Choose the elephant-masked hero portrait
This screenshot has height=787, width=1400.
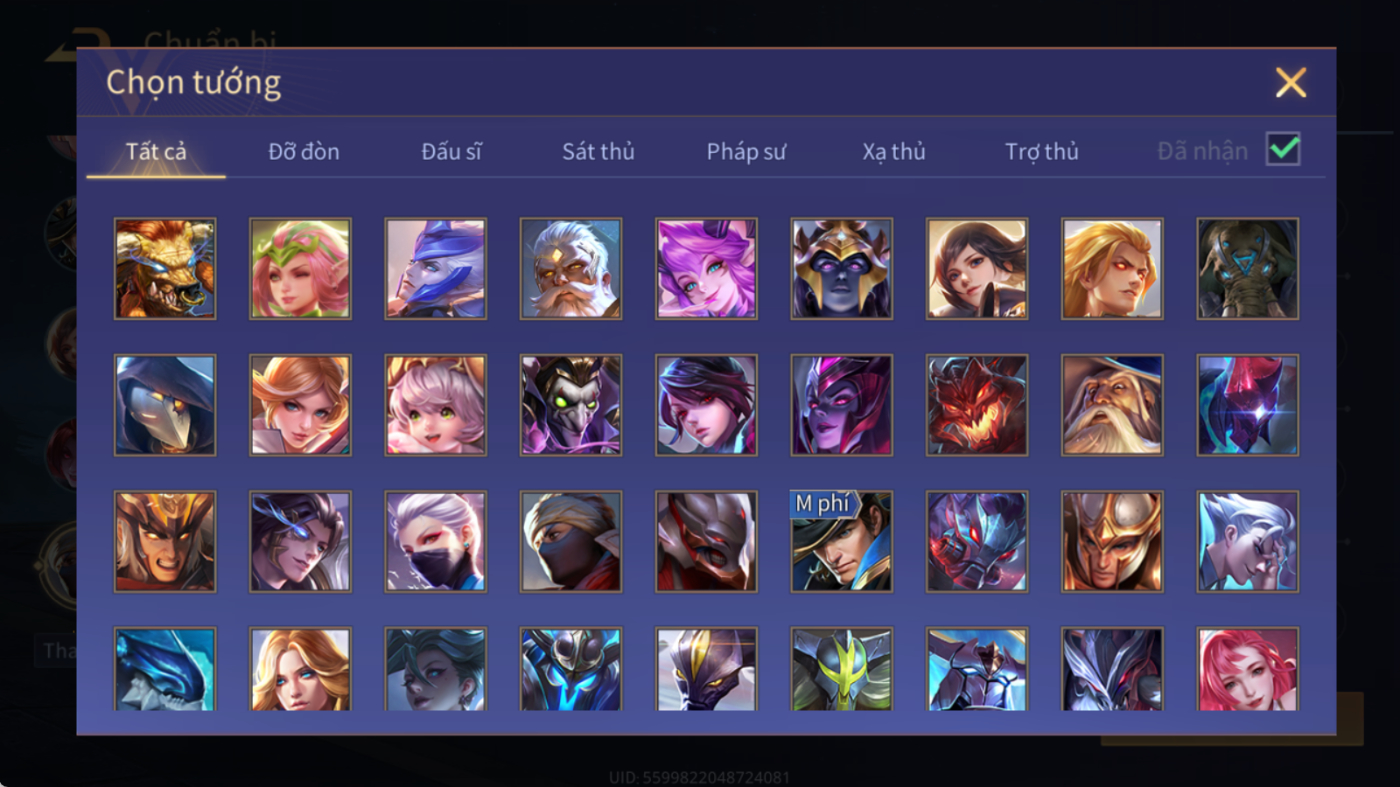click(x=1248, y=269)
